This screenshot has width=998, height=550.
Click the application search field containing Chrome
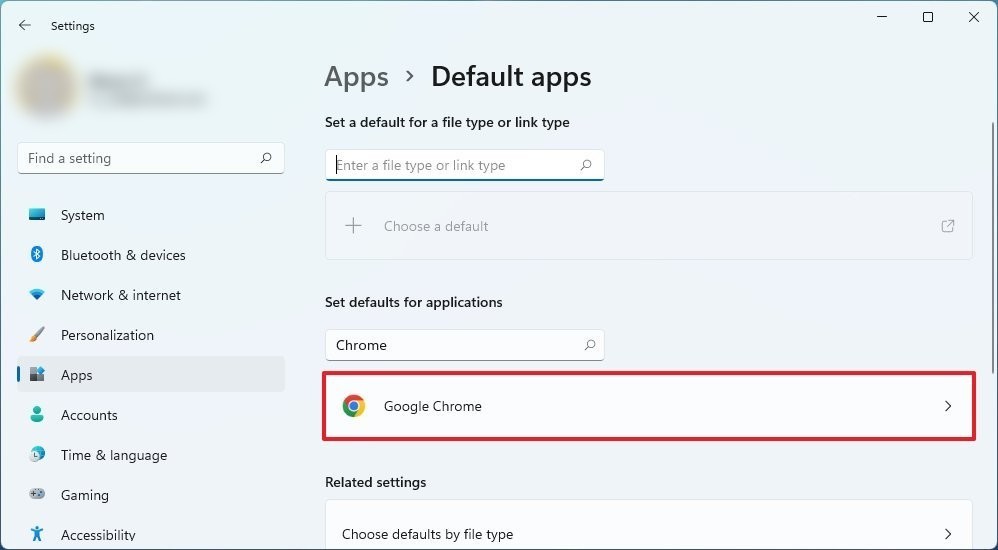tap(465, 344)
